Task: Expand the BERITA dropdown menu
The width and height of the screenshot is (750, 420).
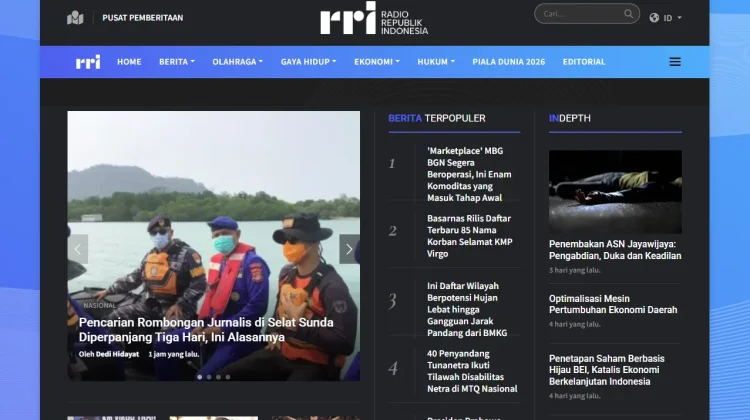Action: 177,62
